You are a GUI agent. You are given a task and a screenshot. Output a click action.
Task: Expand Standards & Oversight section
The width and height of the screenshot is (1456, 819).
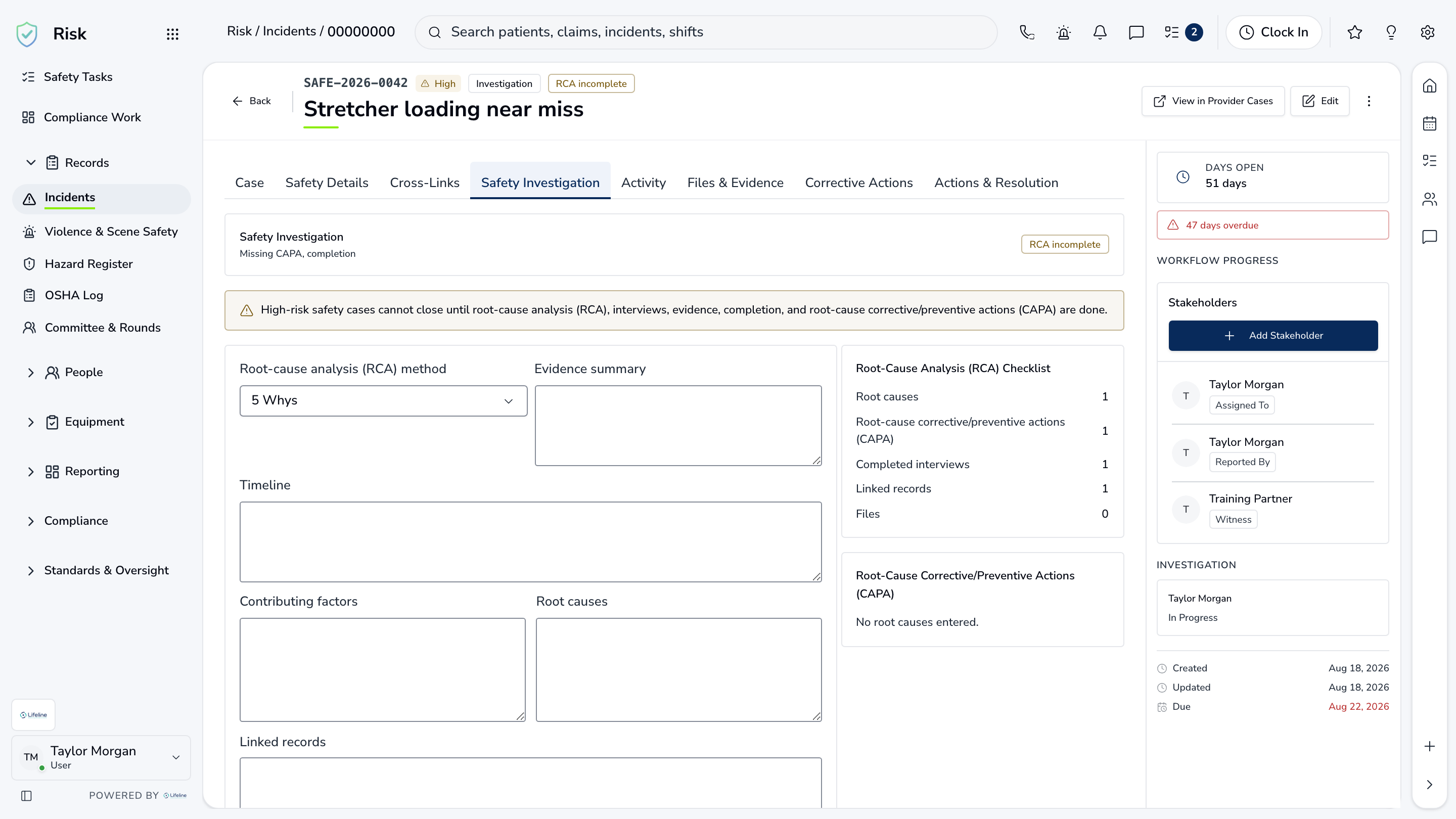(30, 571)
